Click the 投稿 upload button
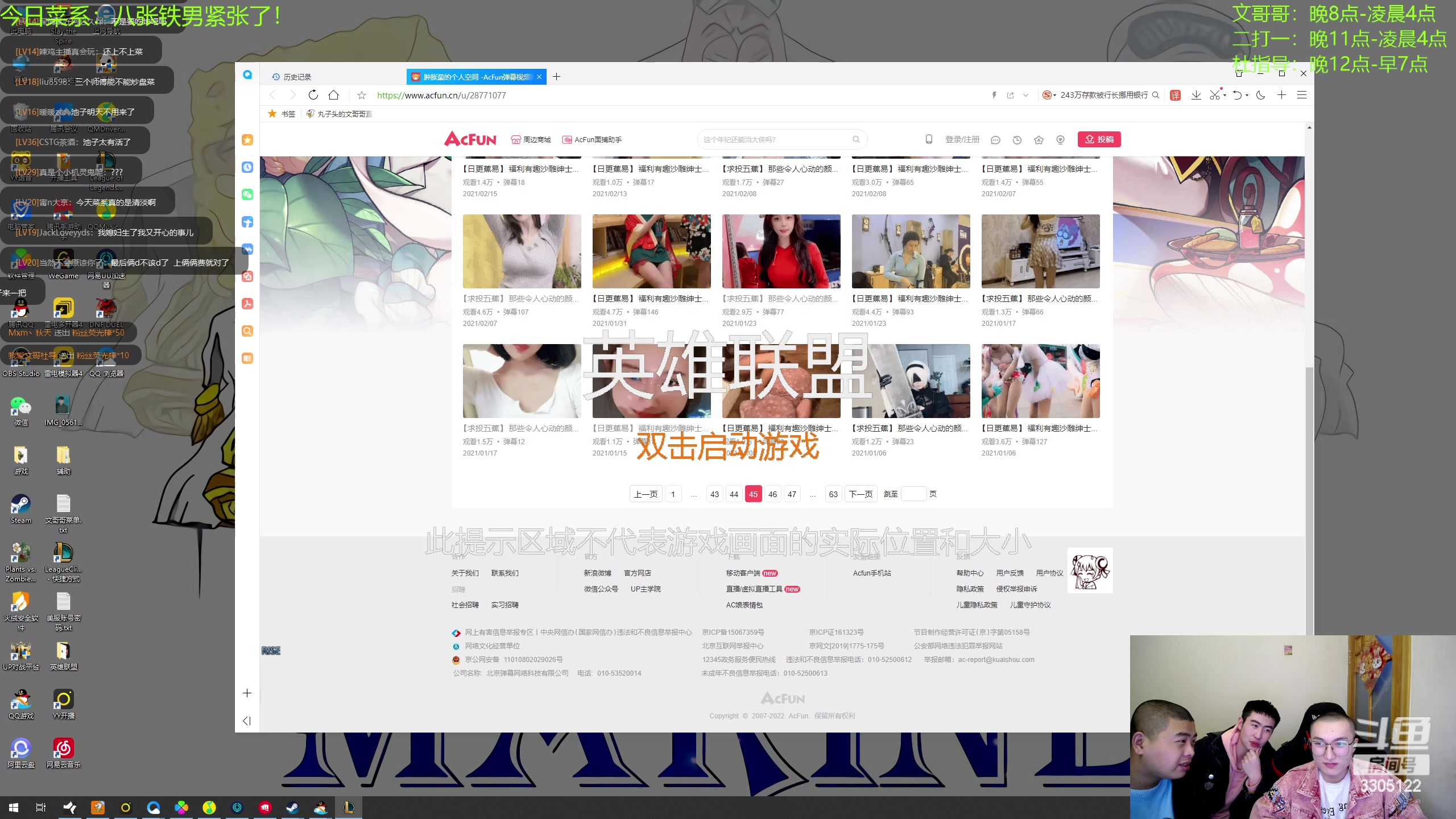 point(1099,139)
